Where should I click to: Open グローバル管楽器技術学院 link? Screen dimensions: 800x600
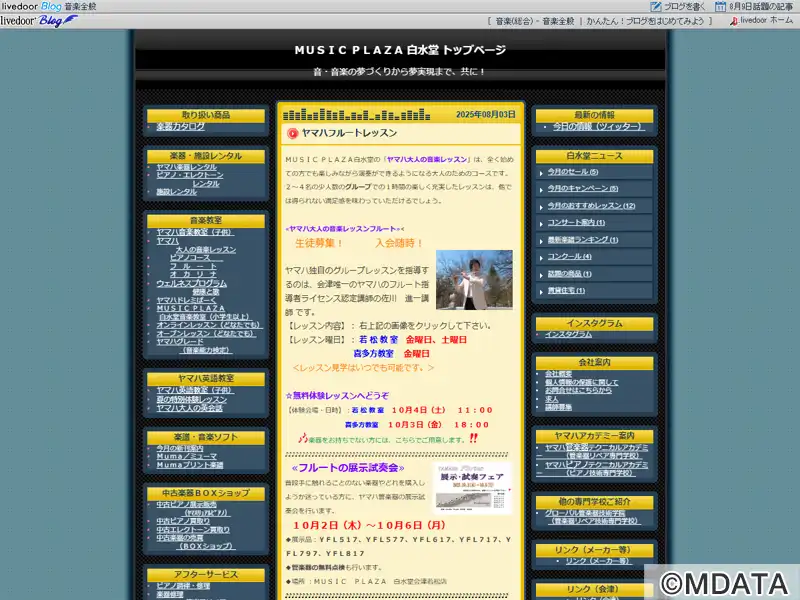pos(591,517)
